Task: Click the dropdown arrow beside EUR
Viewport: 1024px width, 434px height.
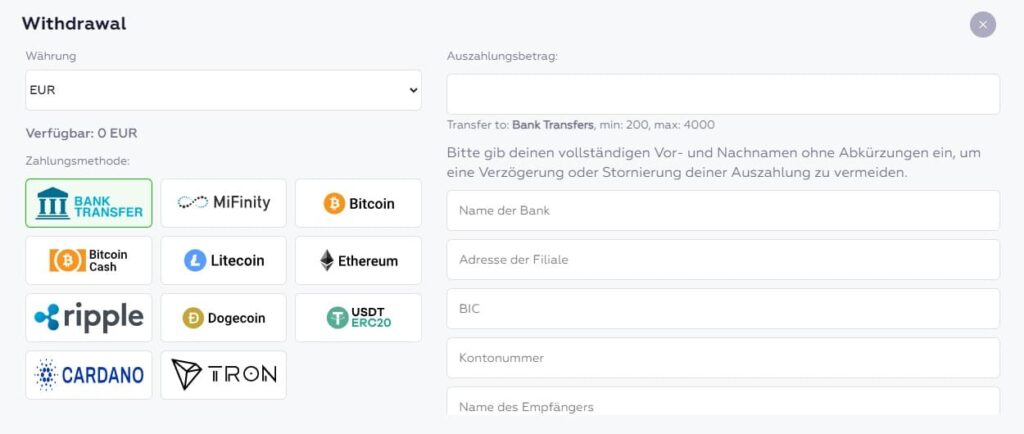Action: coord(413,90)
